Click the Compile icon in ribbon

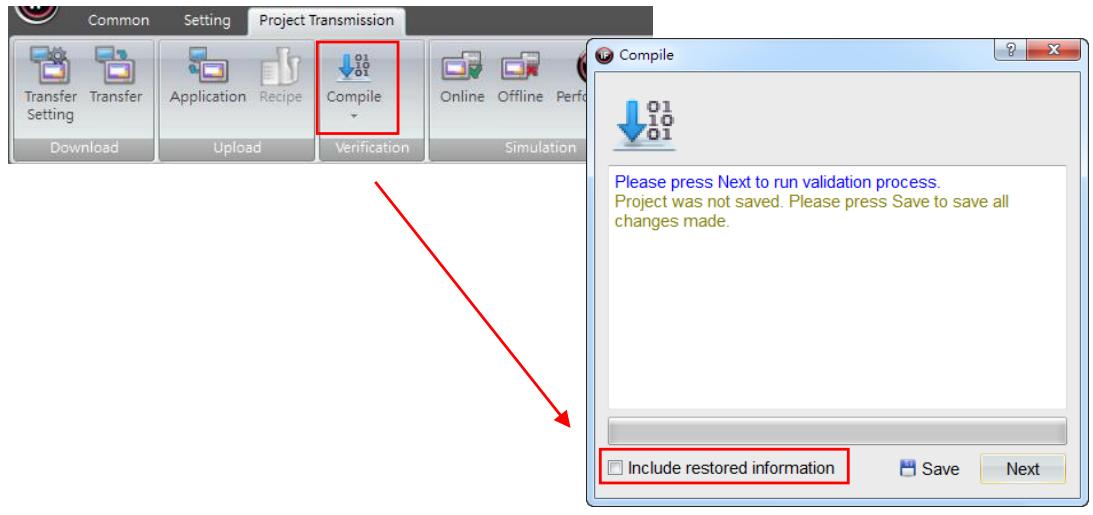(354, 78)
